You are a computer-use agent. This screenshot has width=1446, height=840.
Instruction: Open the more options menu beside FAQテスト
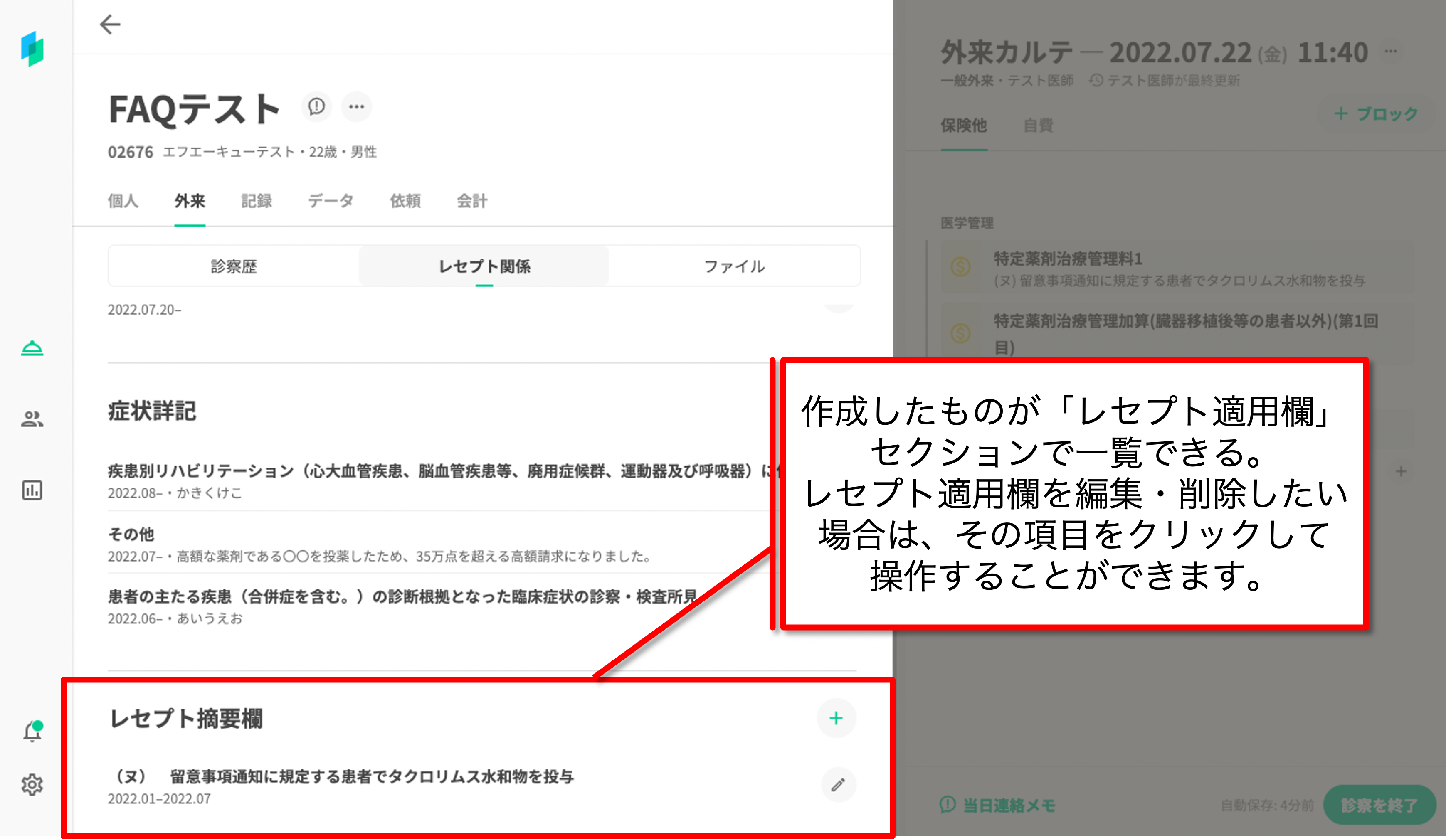pos(356,107)
